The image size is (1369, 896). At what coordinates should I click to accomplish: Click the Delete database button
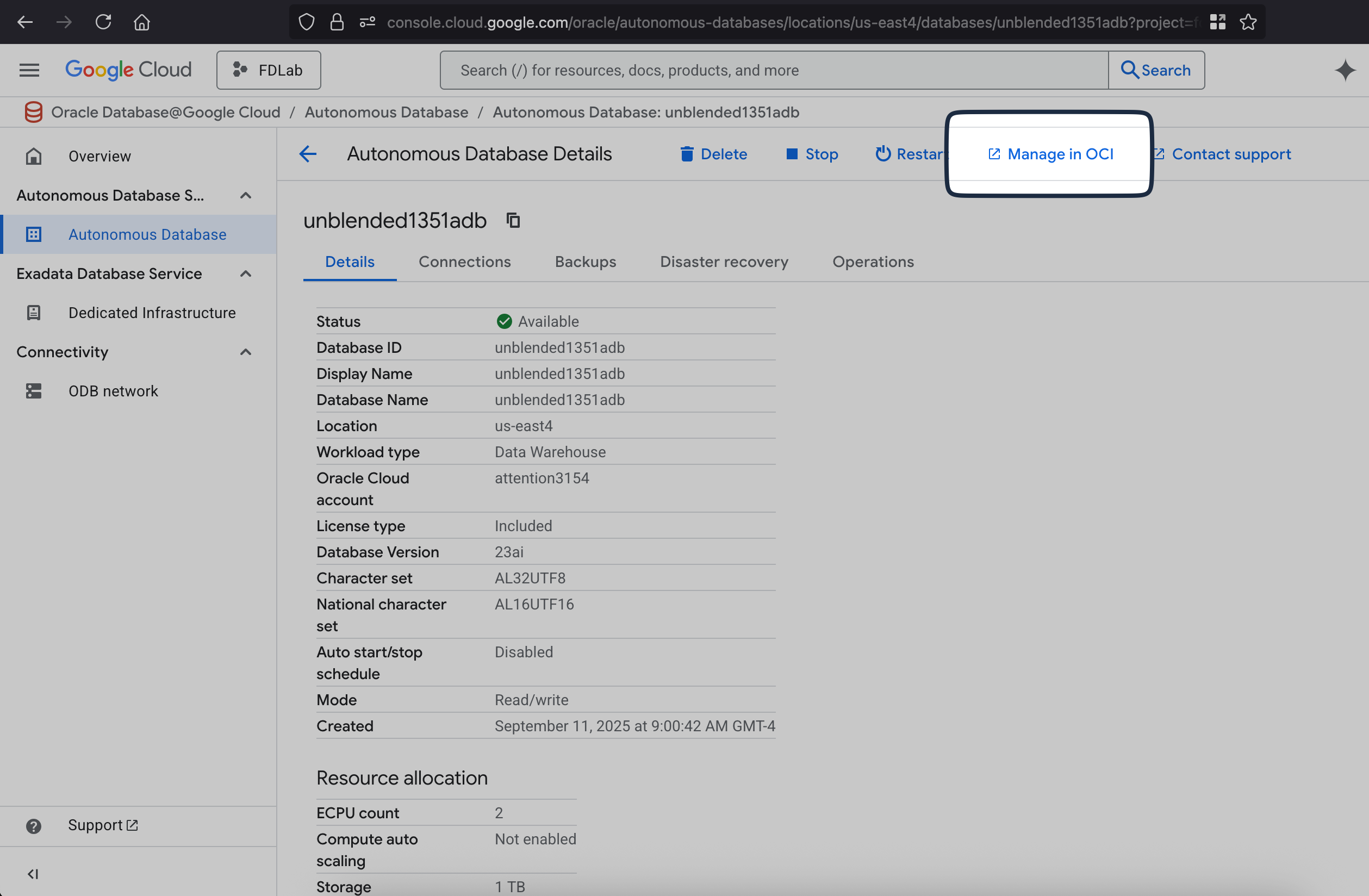tap(713, 154)
